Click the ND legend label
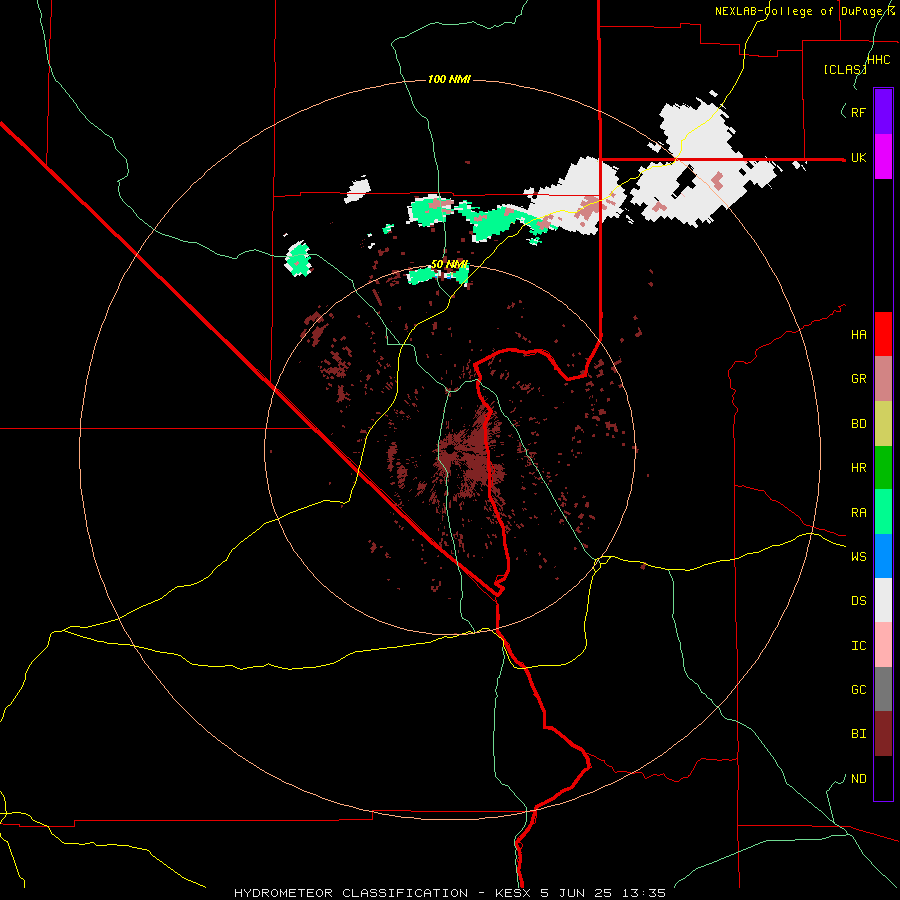The height and width of the screenshot is (900, 900). [858, 779]
